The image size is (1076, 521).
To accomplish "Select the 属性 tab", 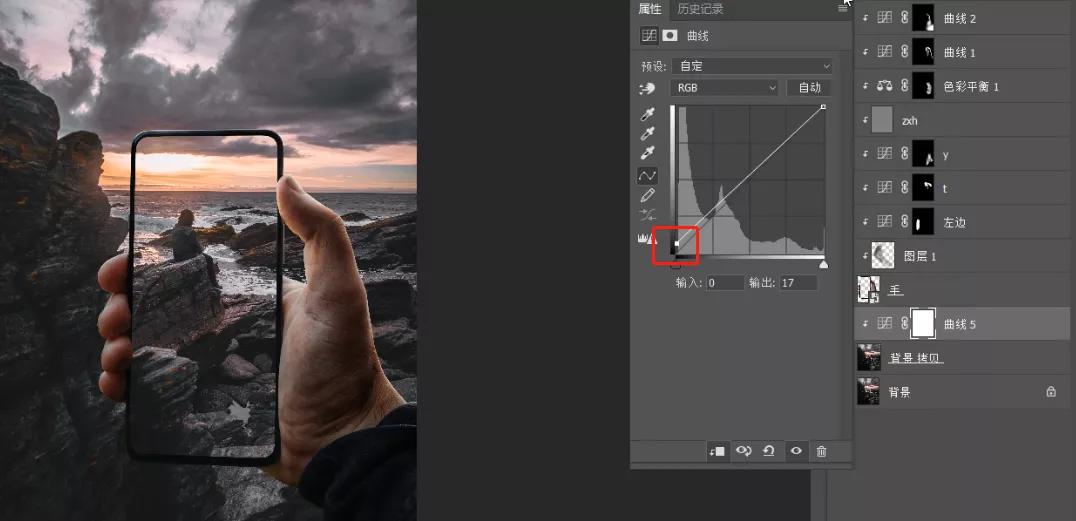I will [x=650, y=9].
